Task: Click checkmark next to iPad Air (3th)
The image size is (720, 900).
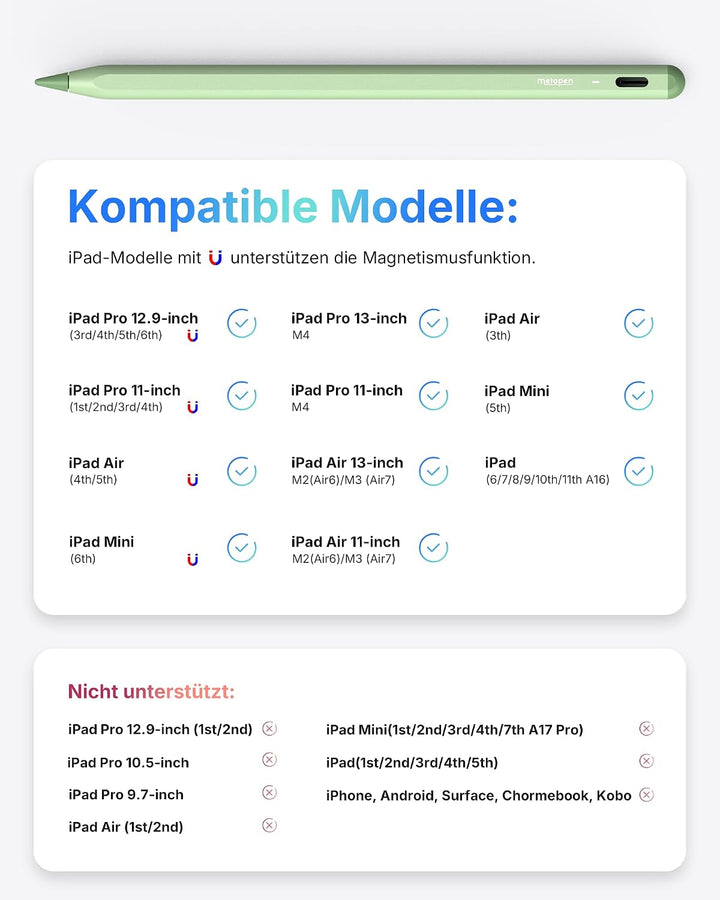Action: click(638, 323)
